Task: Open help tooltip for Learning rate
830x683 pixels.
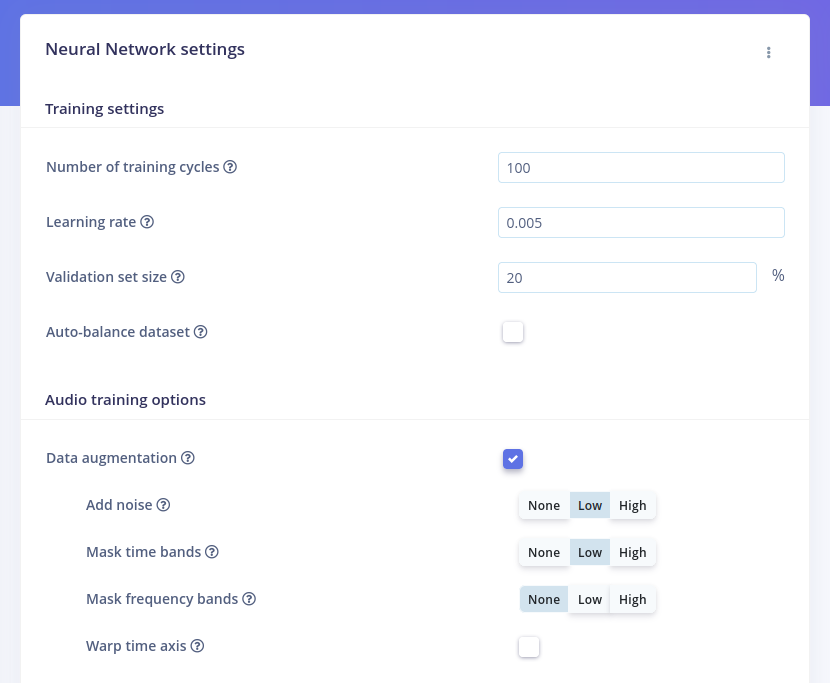Action: pyautogui.click(x=147, y=222)
